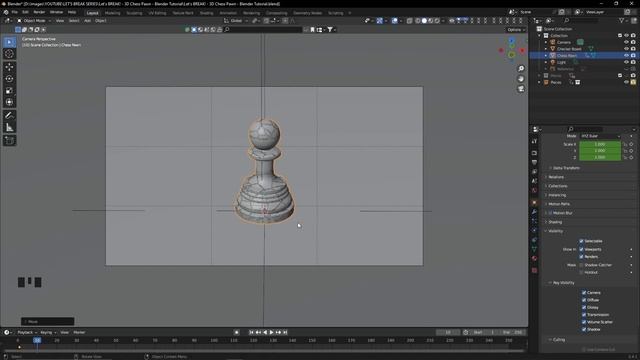Activate the Move tool
Image resolution: width=640 pixels, height=360 pixels.
pos(9,67)
